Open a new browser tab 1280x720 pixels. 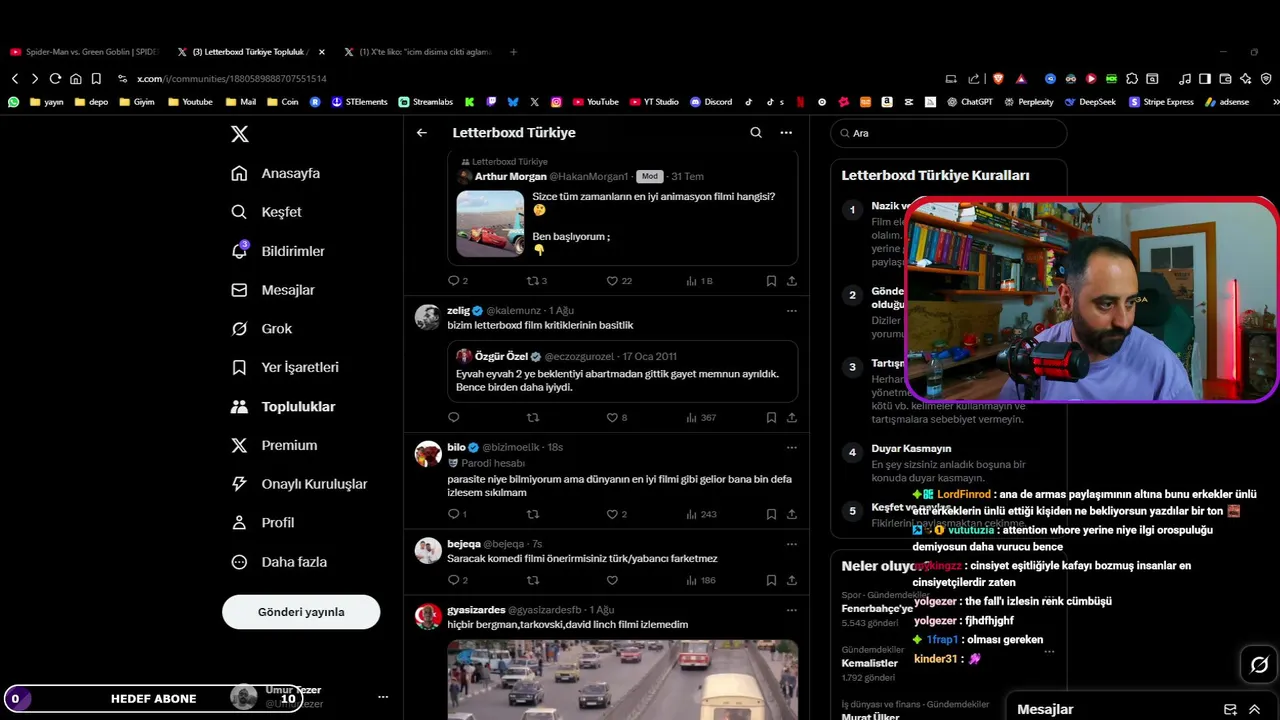pos(514,52)
